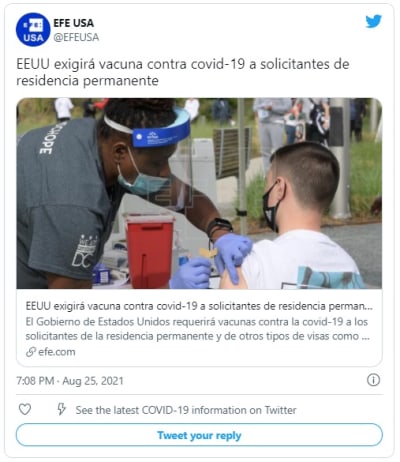Click the Aug 25, 2021 date
The width and height of the screenshot is (400, 462).
(93, 381)
